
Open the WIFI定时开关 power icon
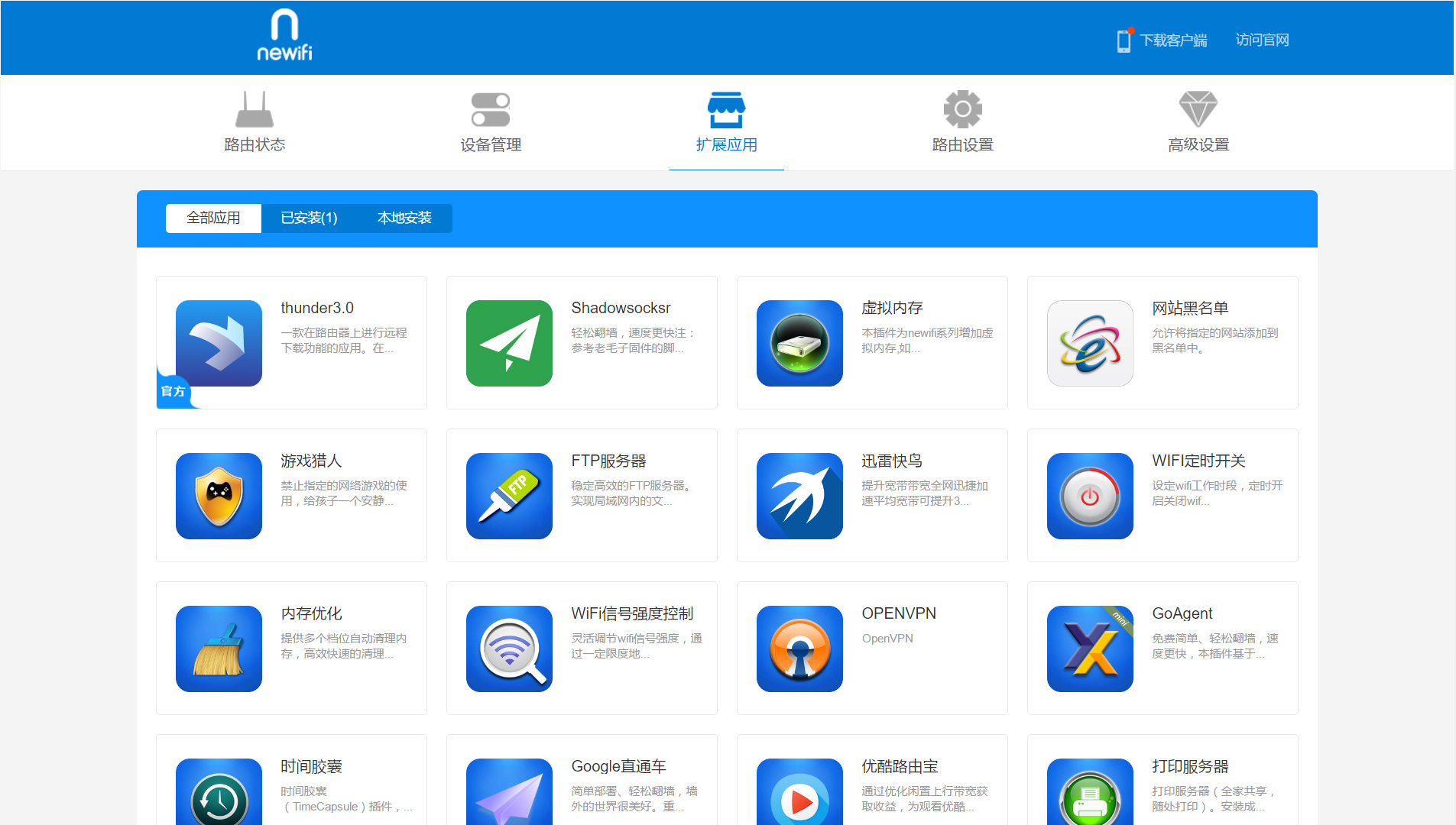(1090, 496)
